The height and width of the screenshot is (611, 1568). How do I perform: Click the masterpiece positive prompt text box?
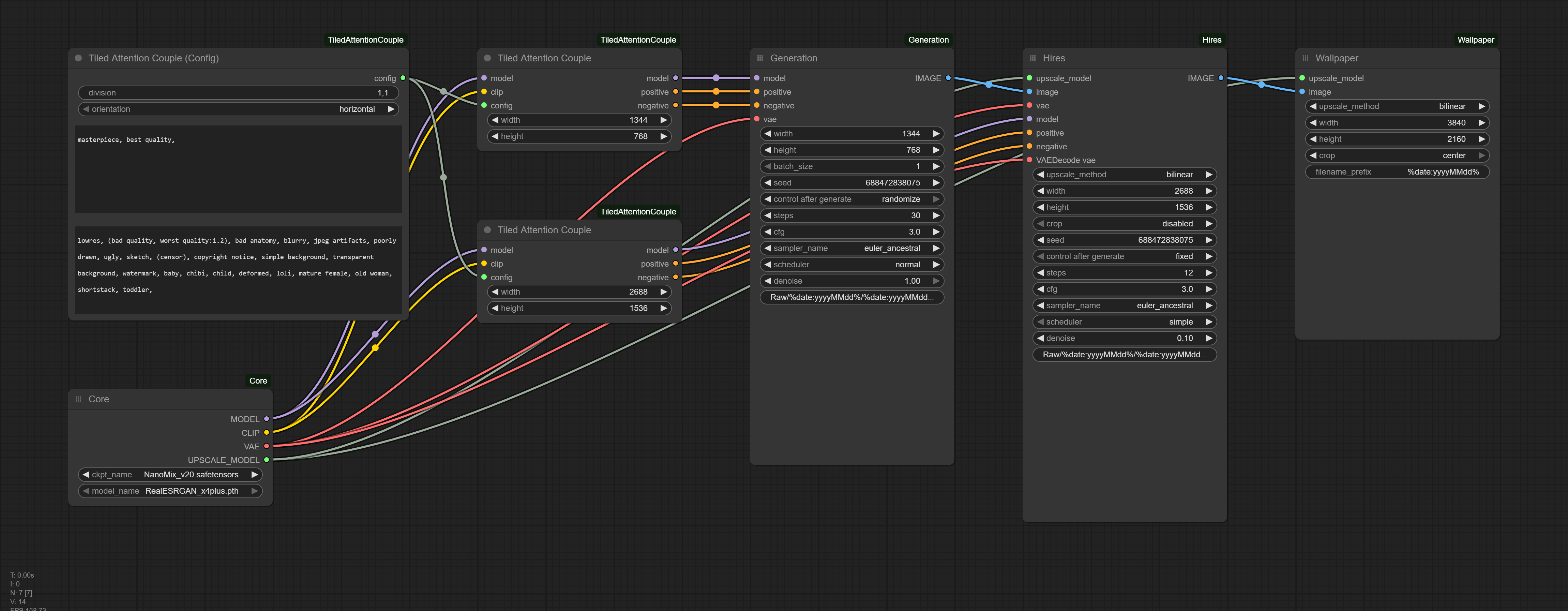coord(238,168)
